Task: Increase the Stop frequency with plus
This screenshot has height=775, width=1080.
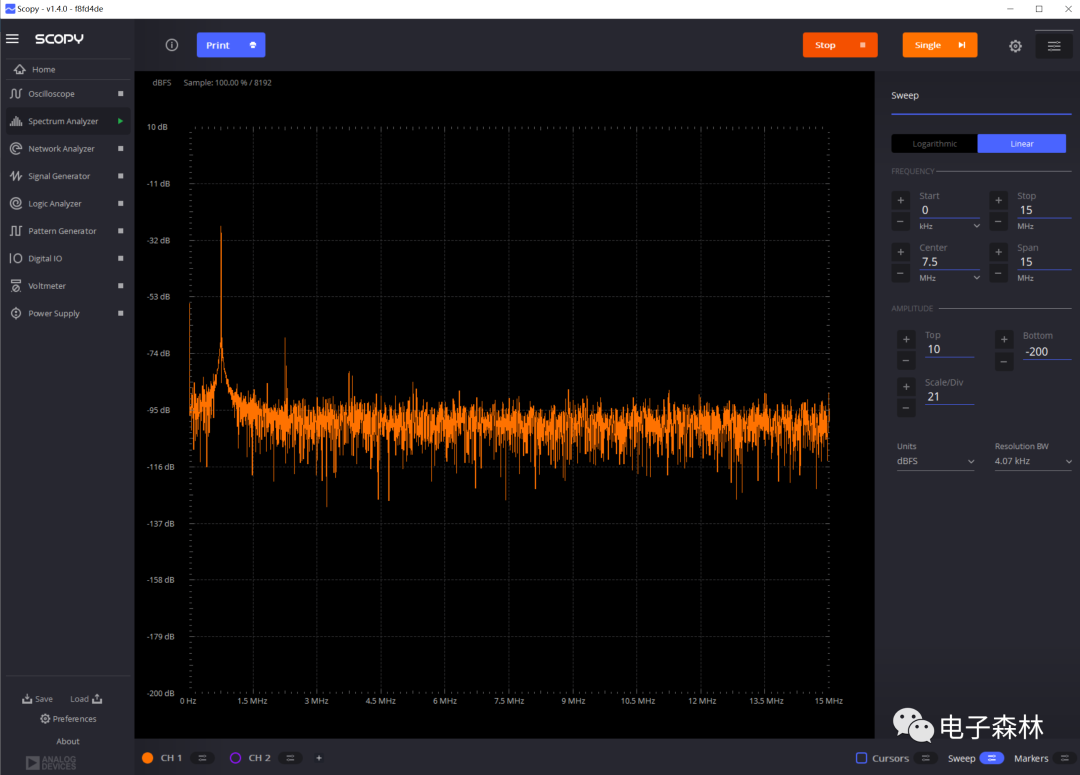Action: coord(998,200)
